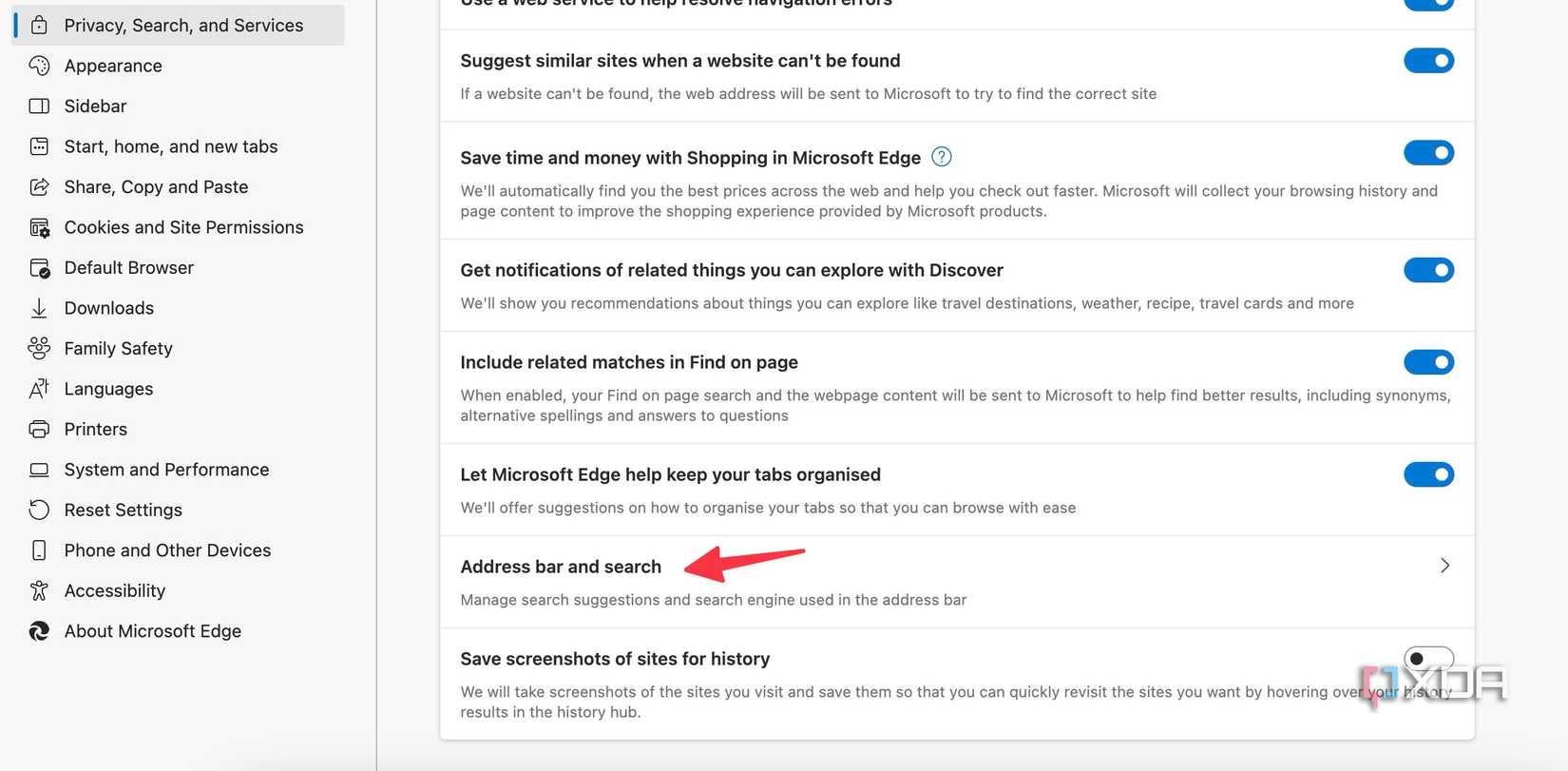Open Reset Settings page
Screen dimensions: 1568x771
[x=123, y=510]
